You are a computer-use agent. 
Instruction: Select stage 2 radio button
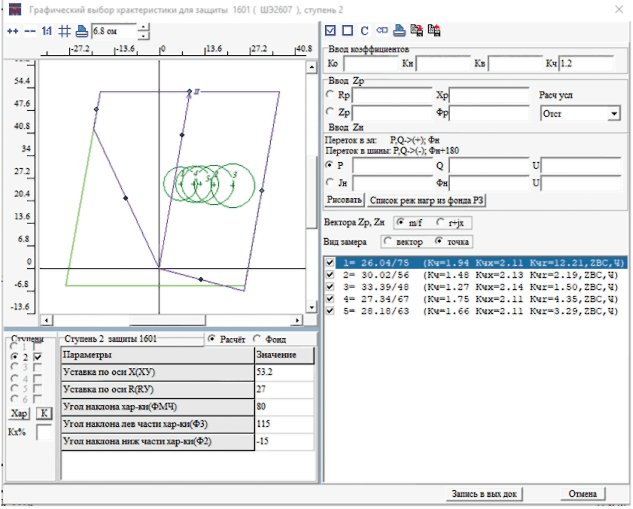click(15, 357)
